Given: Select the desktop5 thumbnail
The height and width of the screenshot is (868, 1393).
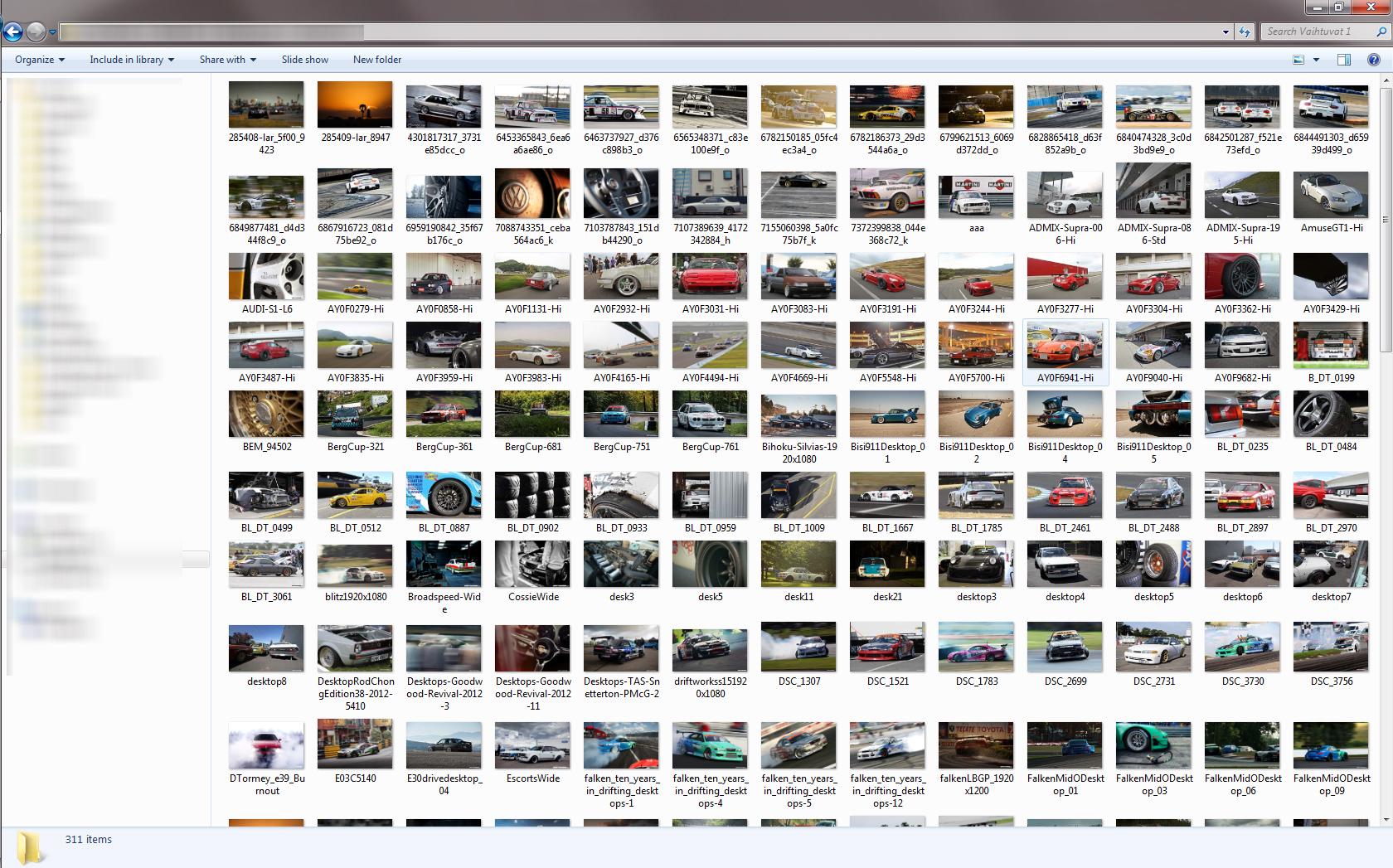Looking at the screenshot, I should 1153,564.
